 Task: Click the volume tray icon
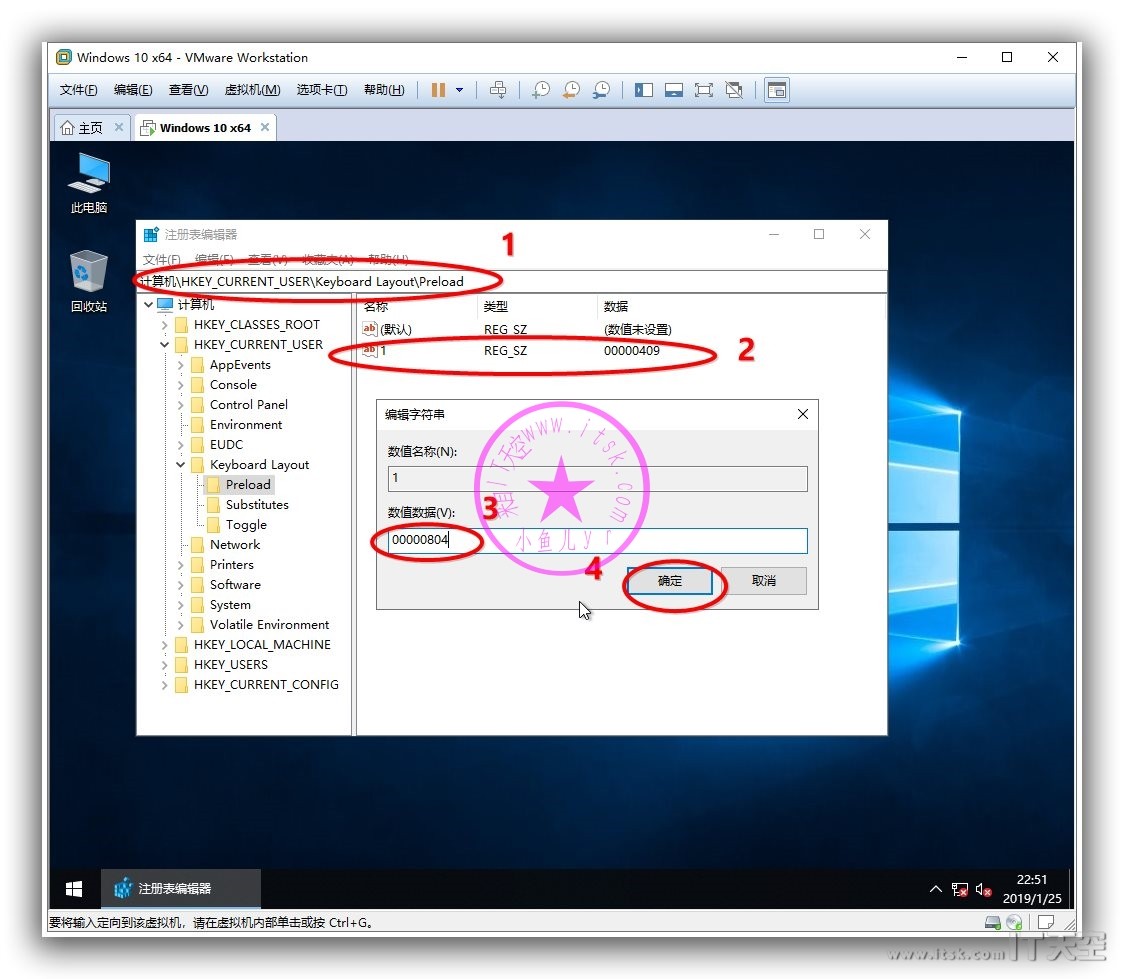click(984, 890)
